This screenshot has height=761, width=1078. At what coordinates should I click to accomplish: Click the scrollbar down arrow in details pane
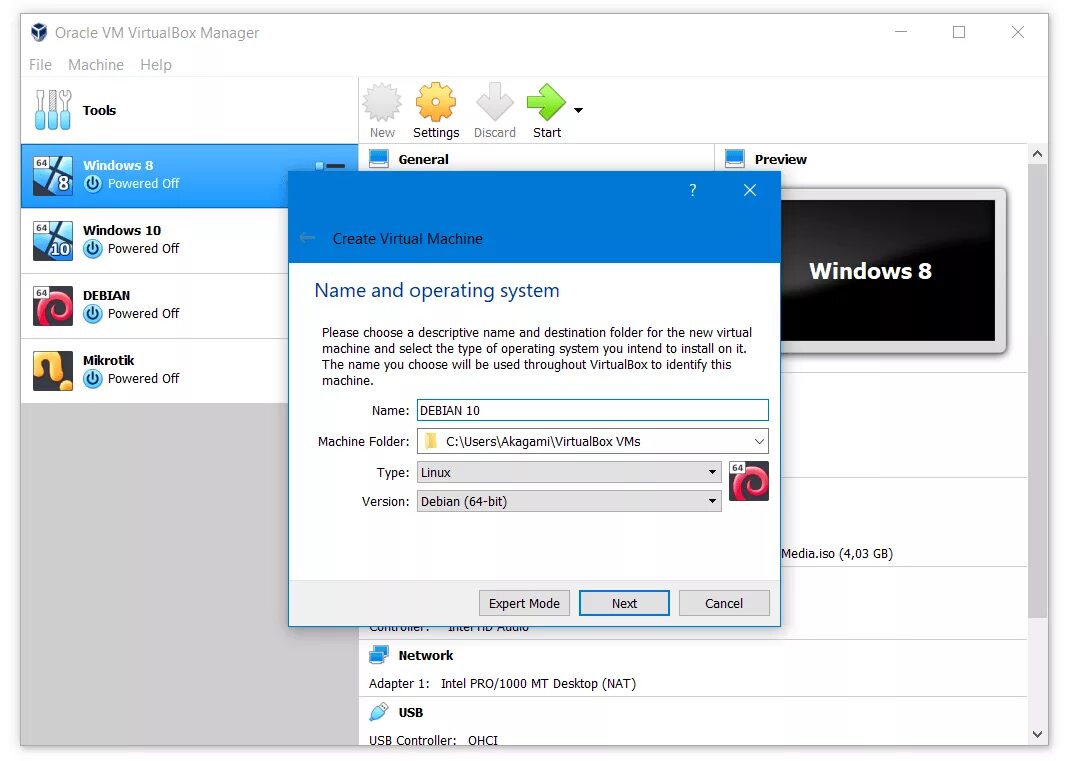click(1037, 734)
